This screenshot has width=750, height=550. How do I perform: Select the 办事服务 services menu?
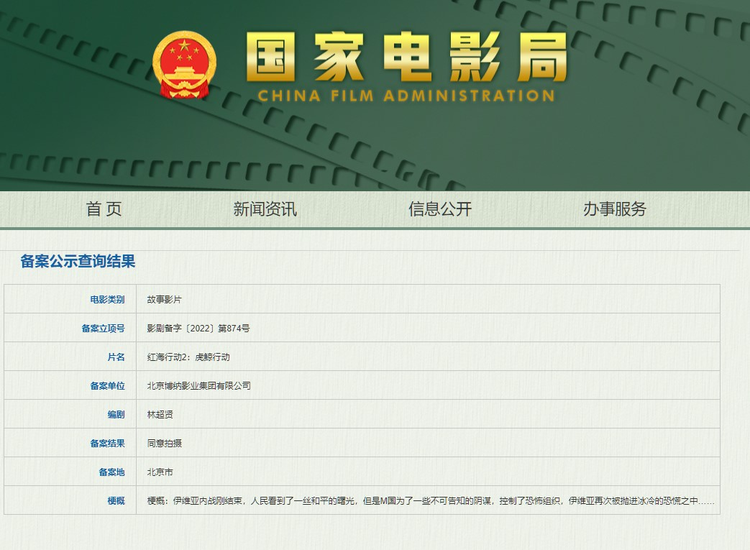point(615,209)
